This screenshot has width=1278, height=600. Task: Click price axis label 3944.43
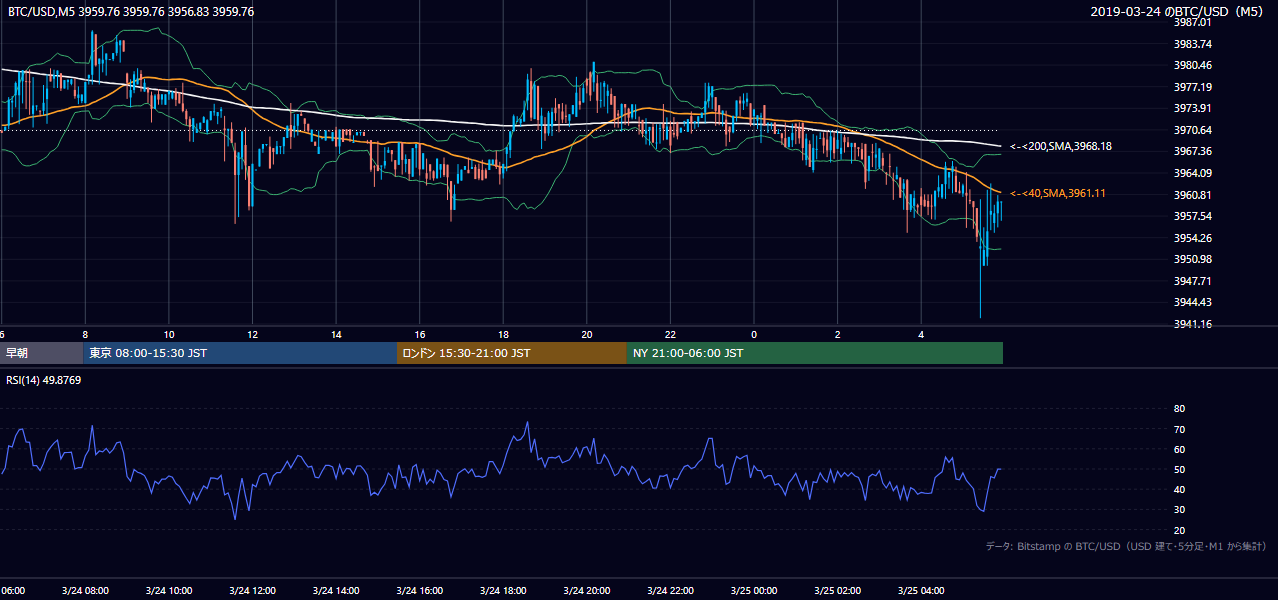coord(1192,302)
